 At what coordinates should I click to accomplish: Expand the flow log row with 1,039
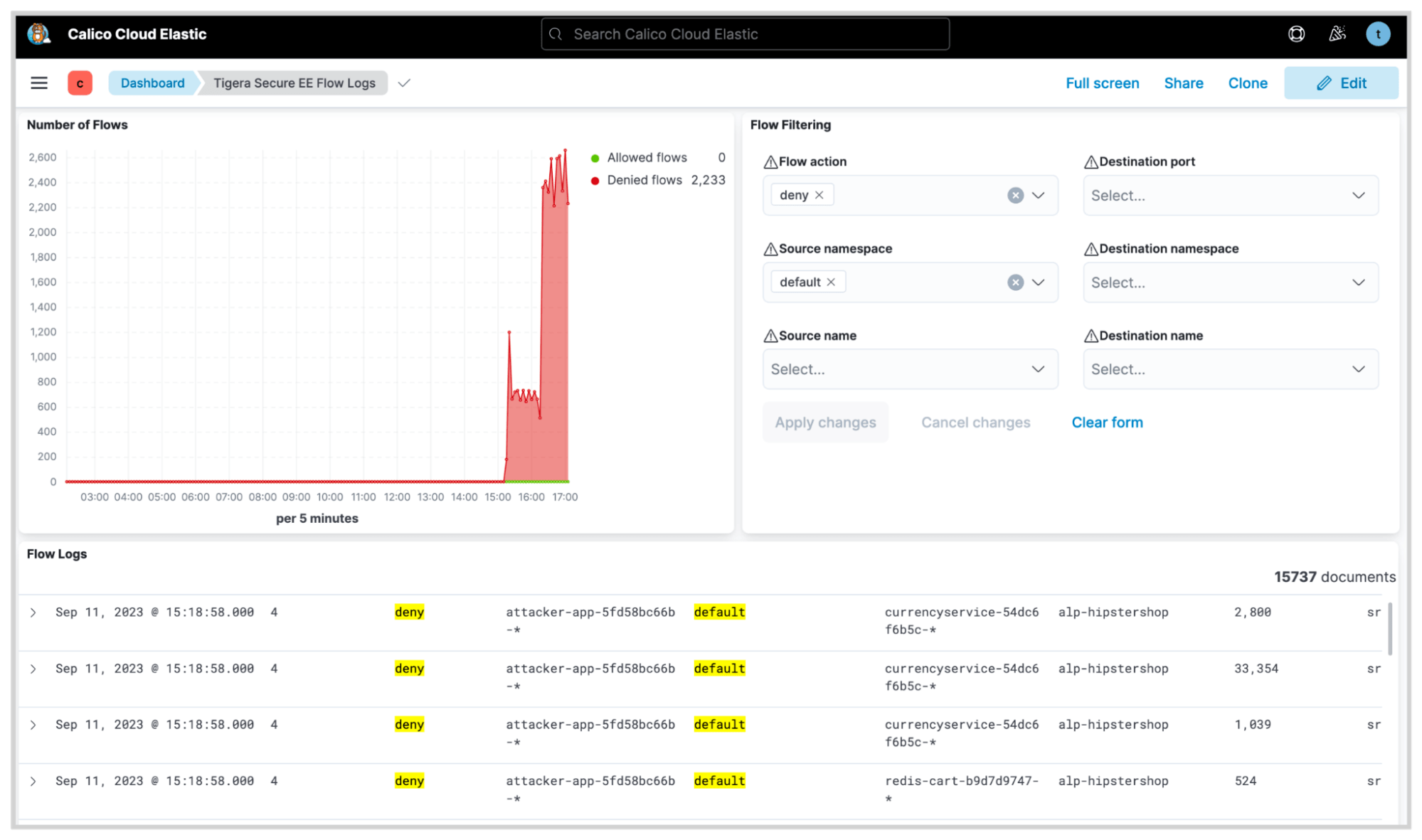coord(33,725)
